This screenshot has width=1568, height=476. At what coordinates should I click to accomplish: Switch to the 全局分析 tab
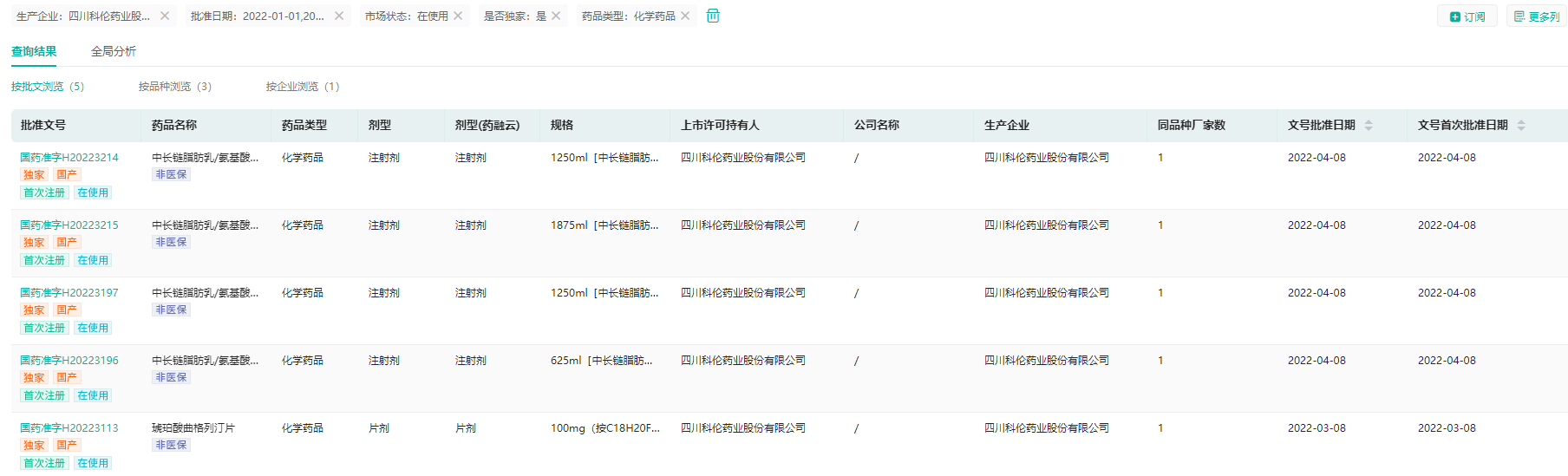[x=114, y=51]
